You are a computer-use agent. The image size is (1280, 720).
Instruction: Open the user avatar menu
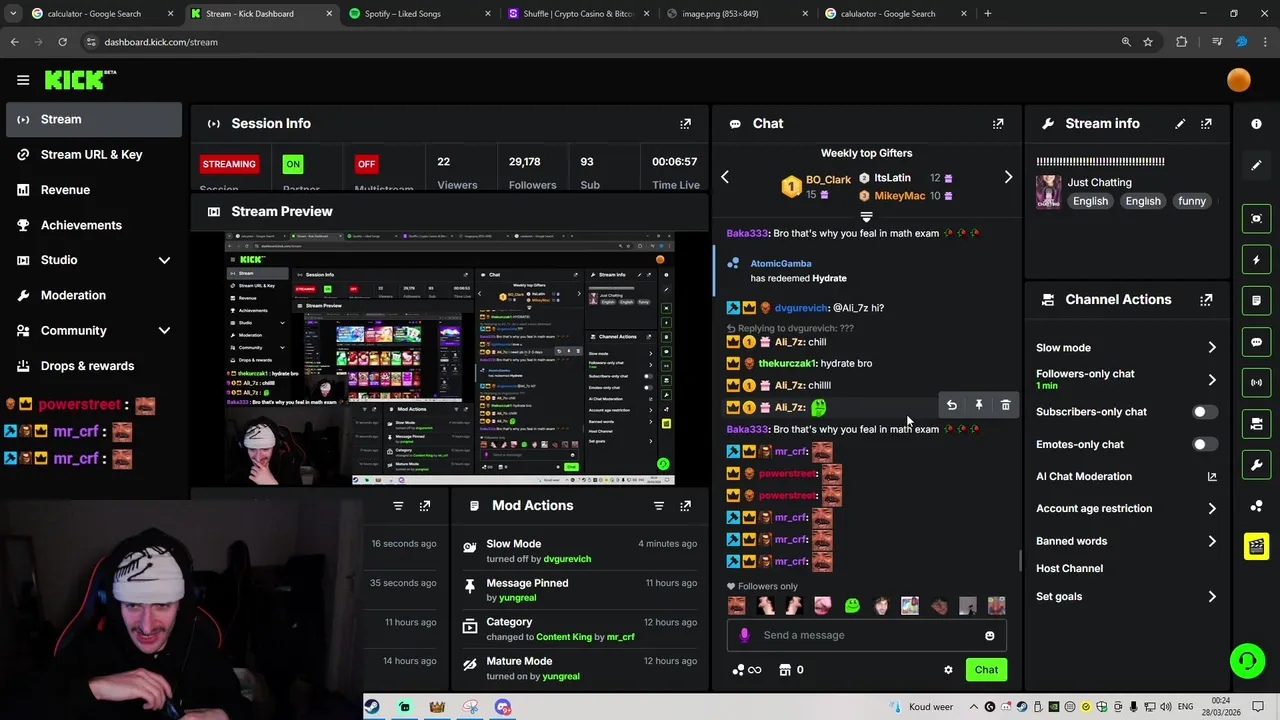point(1238,80)
